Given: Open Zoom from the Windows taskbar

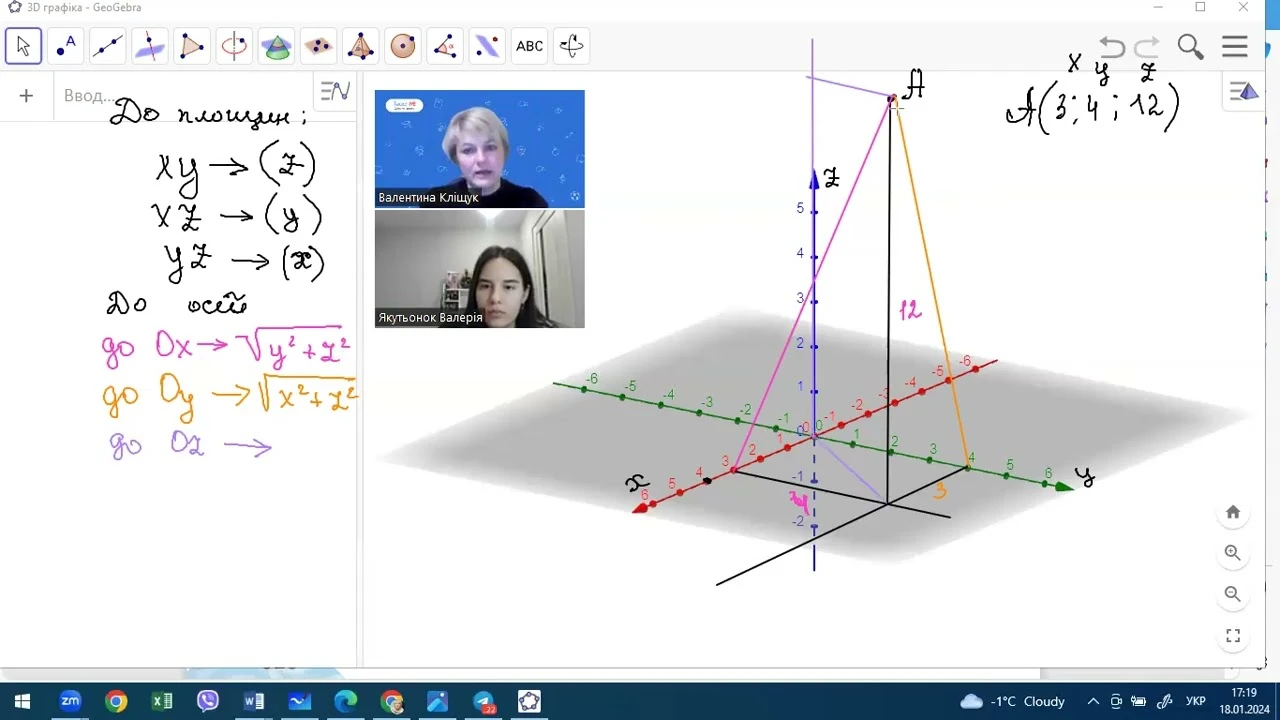Looking at the screenshot, I should [70, 701].
